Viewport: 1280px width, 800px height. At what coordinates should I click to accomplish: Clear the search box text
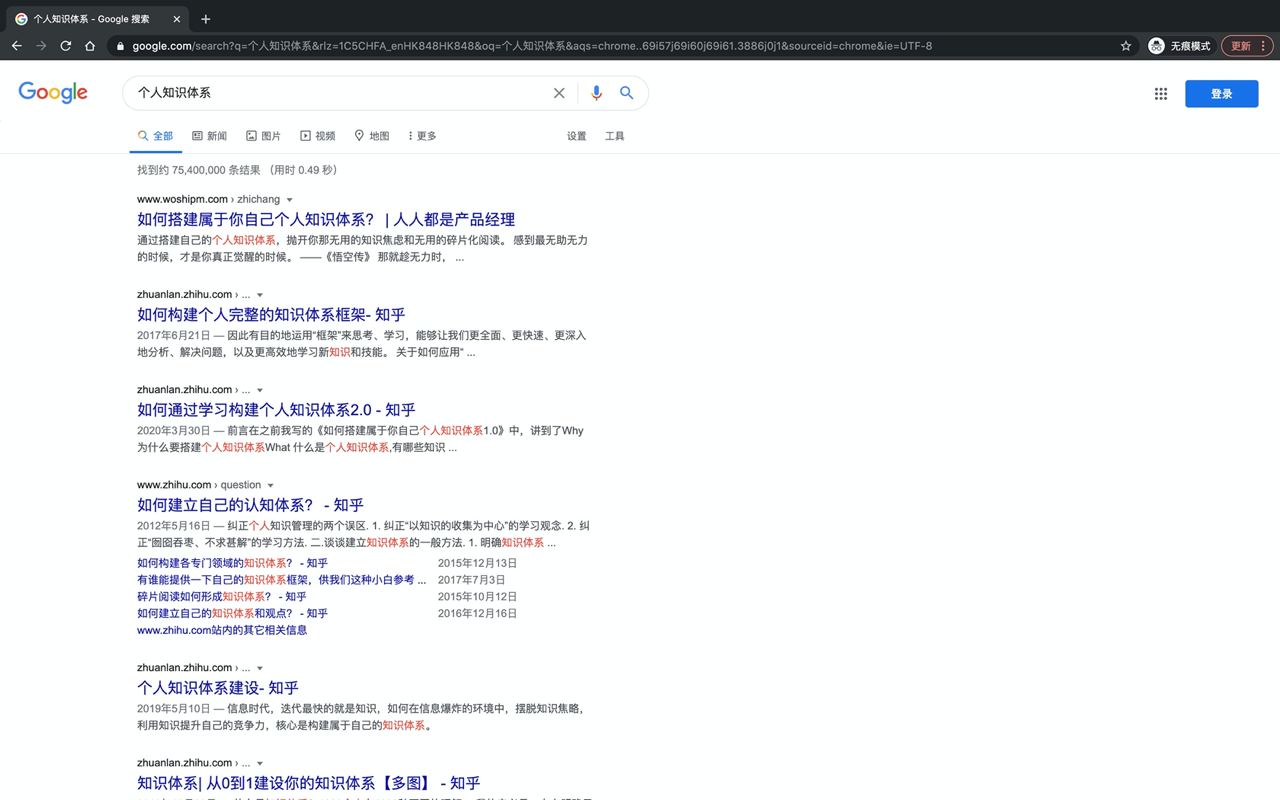coord(559,93)
